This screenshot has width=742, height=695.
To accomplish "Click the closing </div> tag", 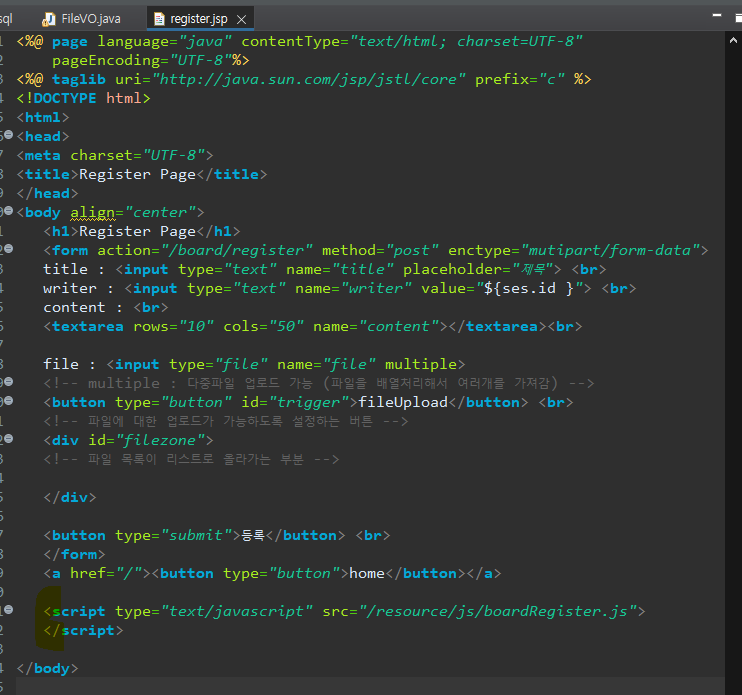I will [70, 498].
